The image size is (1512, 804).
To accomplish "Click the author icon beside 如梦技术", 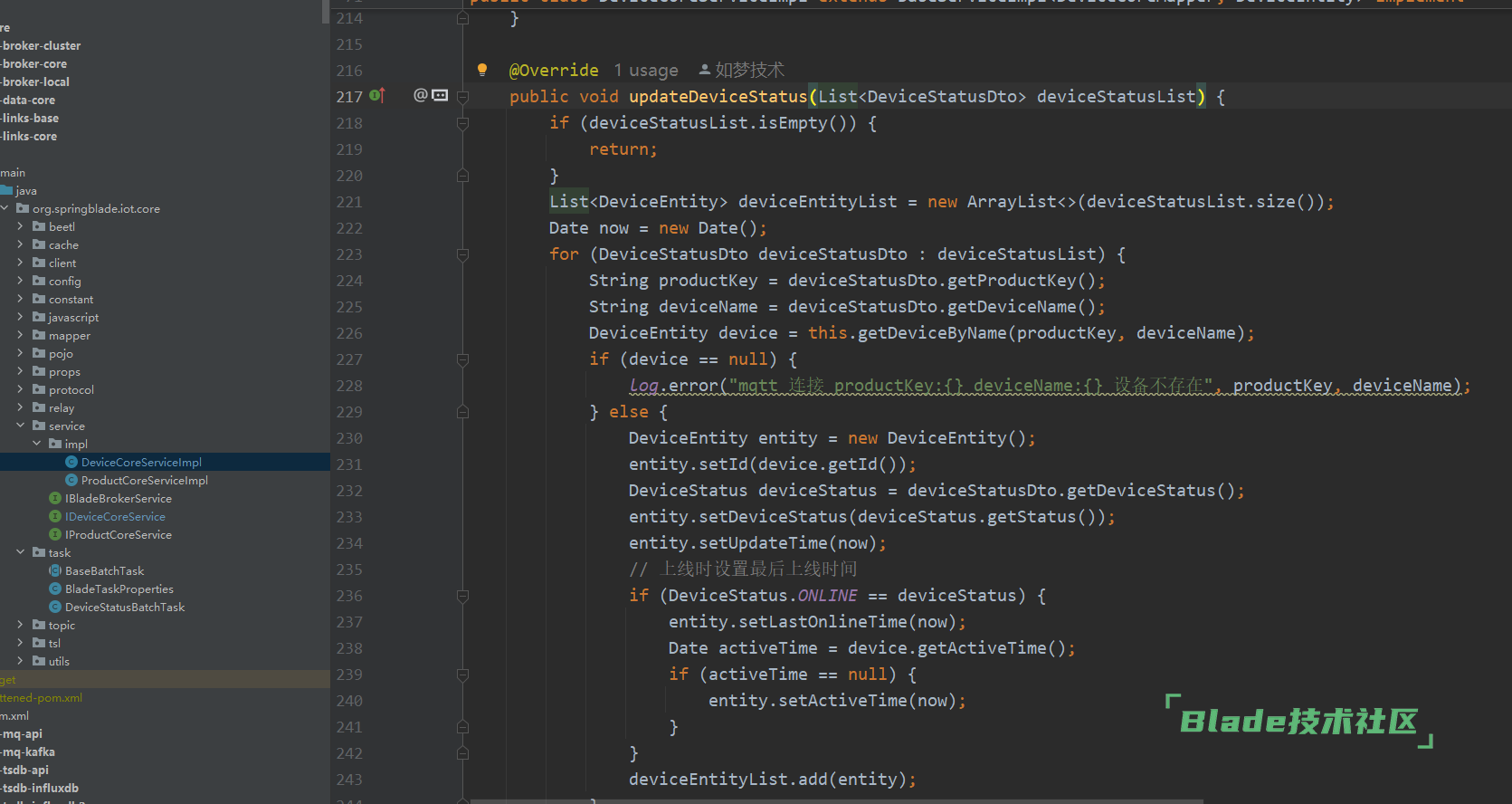I will [x=705, y=70].
